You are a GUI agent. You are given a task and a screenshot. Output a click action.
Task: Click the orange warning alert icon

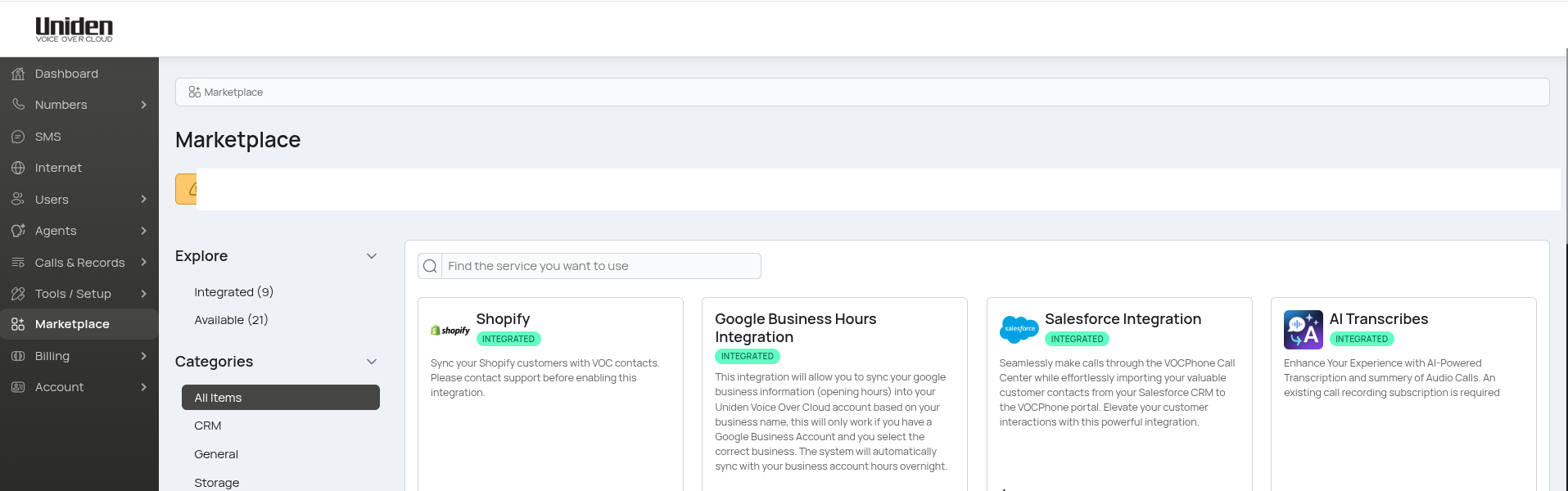[192, 189]
